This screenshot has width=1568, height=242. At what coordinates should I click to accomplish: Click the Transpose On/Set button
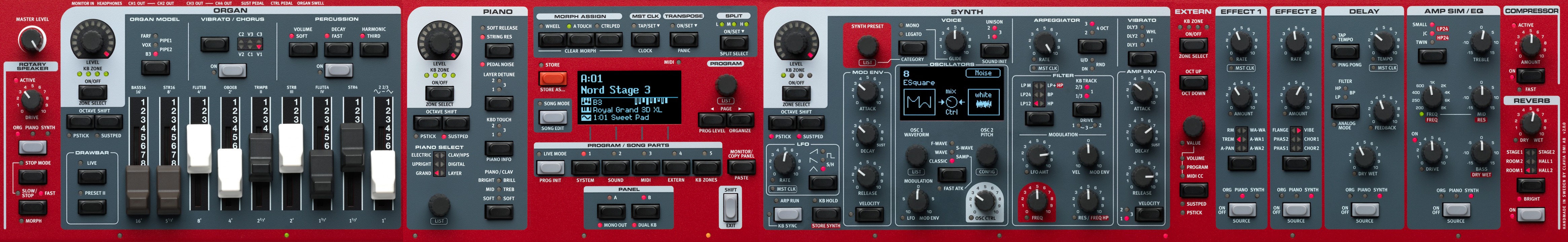tap(684, 40)
